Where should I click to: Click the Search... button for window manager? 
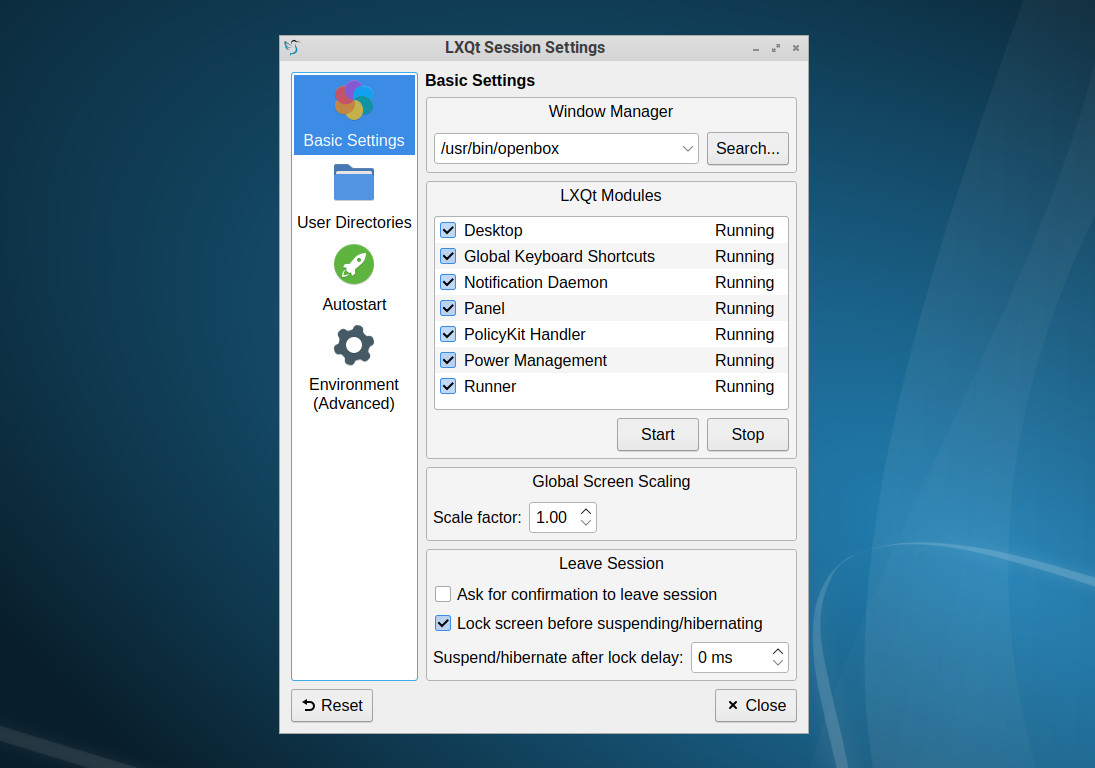(x=748, y=149)
